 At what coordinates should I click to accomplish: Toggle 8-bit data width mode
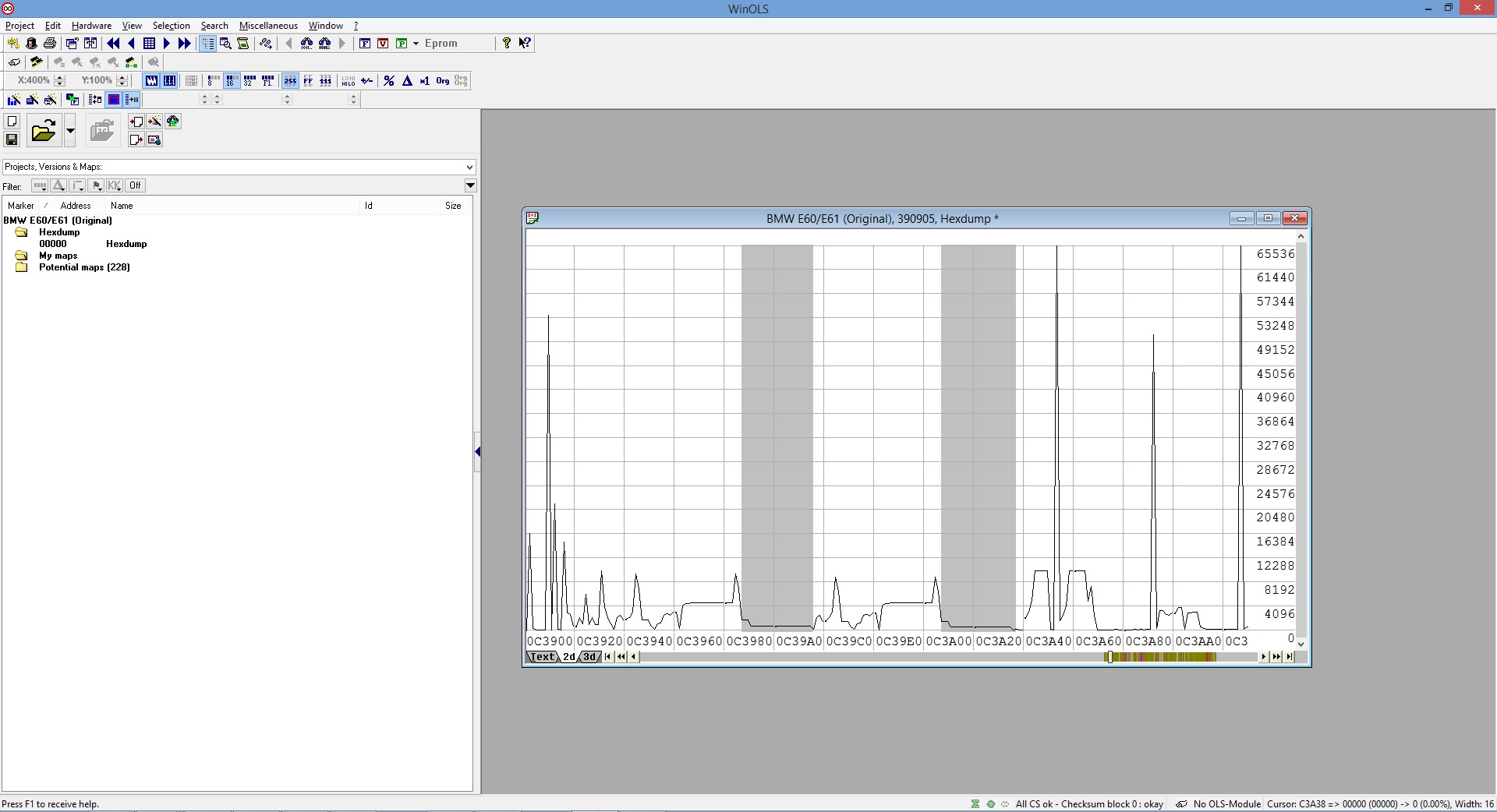(x=212, y=81)
